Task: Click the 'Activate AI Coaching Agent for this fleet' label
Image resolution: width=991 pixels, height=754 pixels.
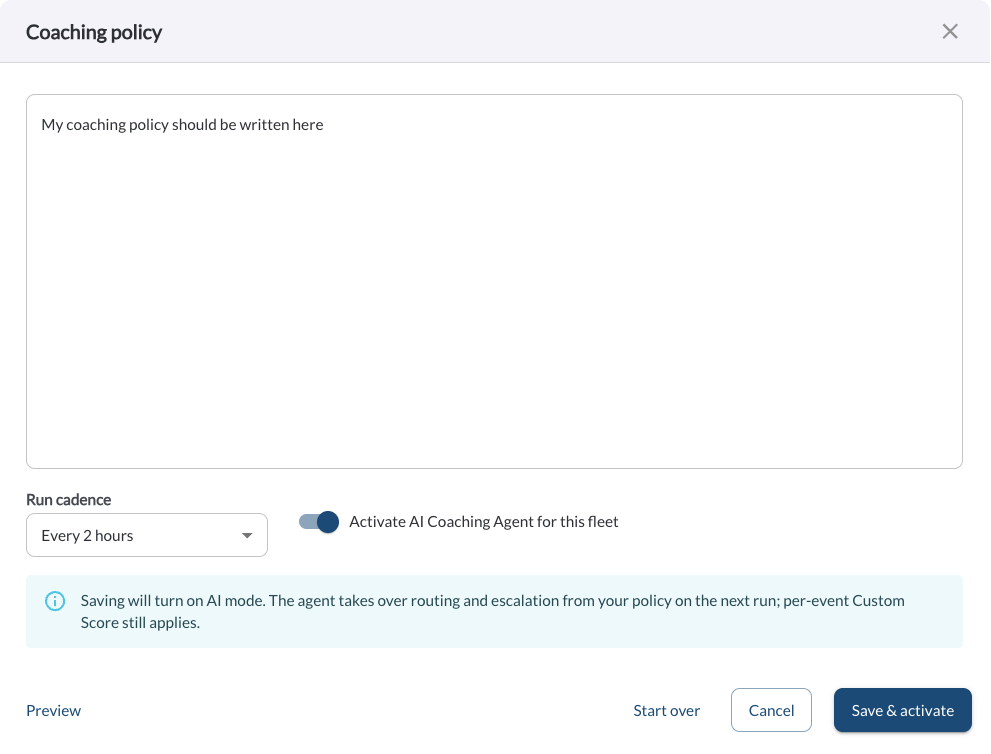Action: coord(483,522)
